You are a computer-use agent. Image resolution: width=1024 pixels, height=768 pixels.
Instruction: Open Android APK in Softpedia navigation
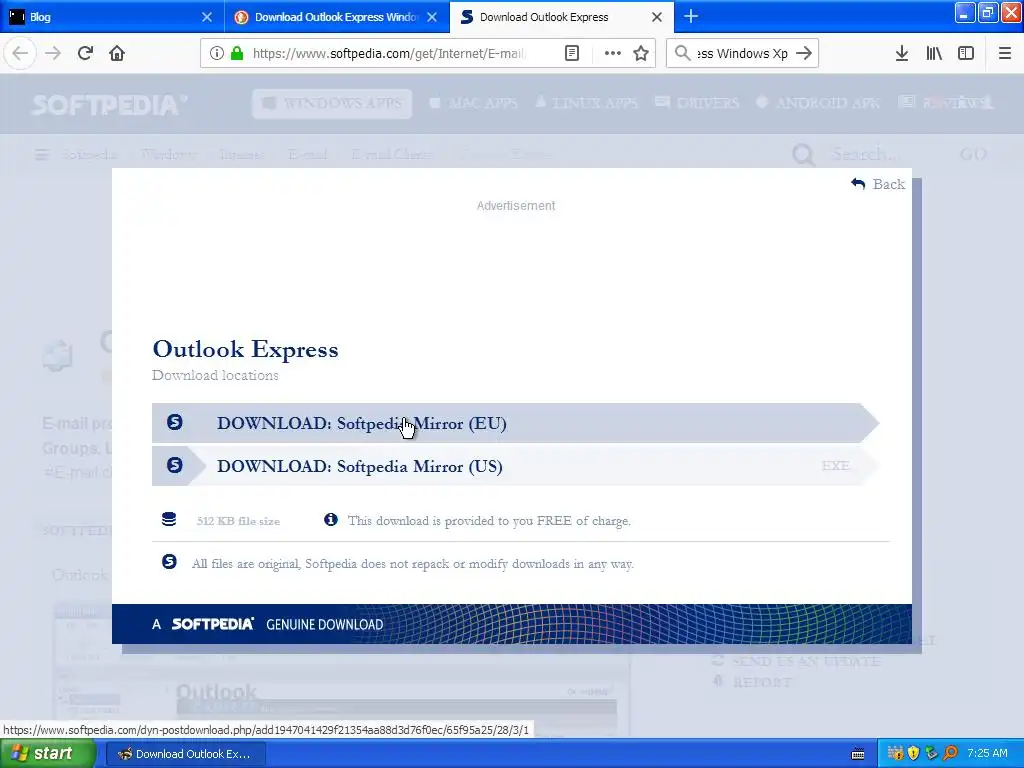pos(818,103)
